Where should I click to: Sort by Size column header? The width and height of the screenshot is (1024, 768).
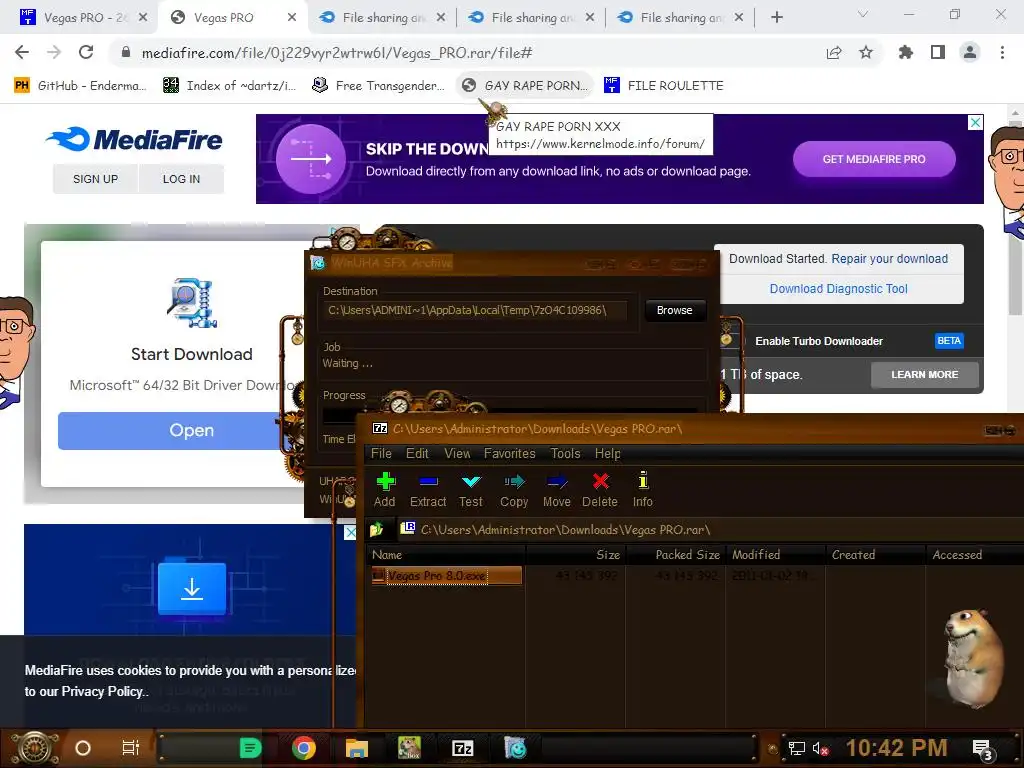pyautogui.click(x=576, y=554)
